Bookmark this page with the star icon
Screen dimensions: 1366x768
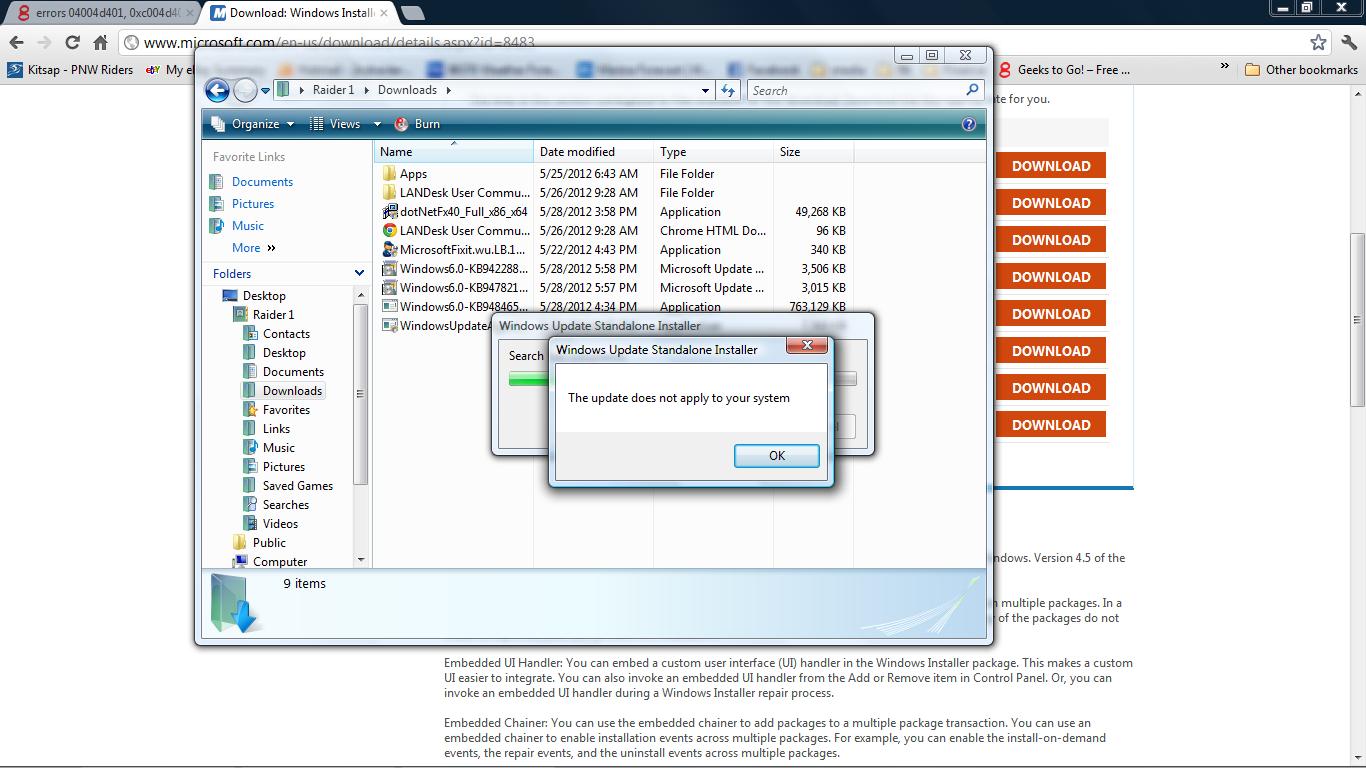1318,42
